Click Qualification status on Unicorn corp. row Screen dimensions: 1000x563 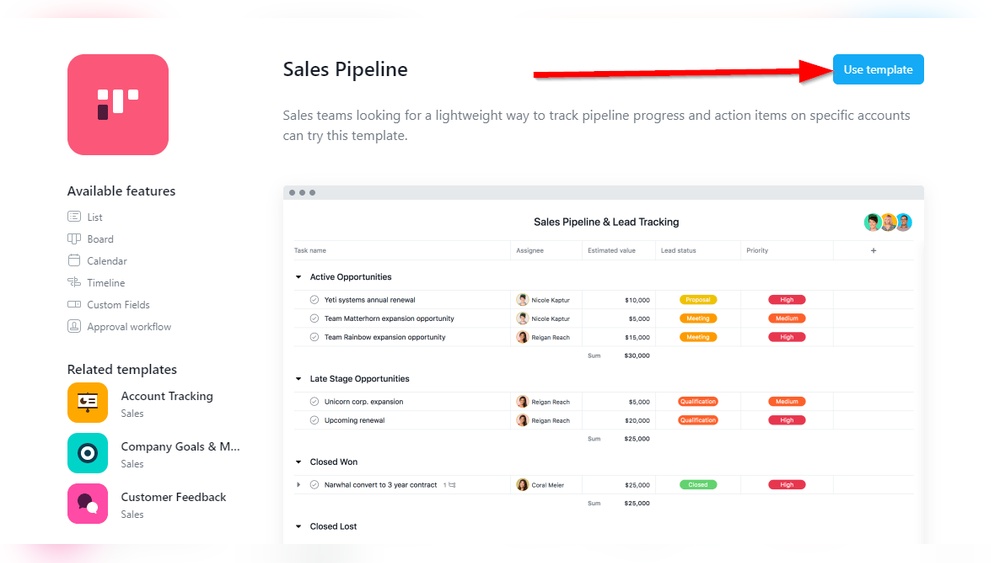[x=698, y=402]
